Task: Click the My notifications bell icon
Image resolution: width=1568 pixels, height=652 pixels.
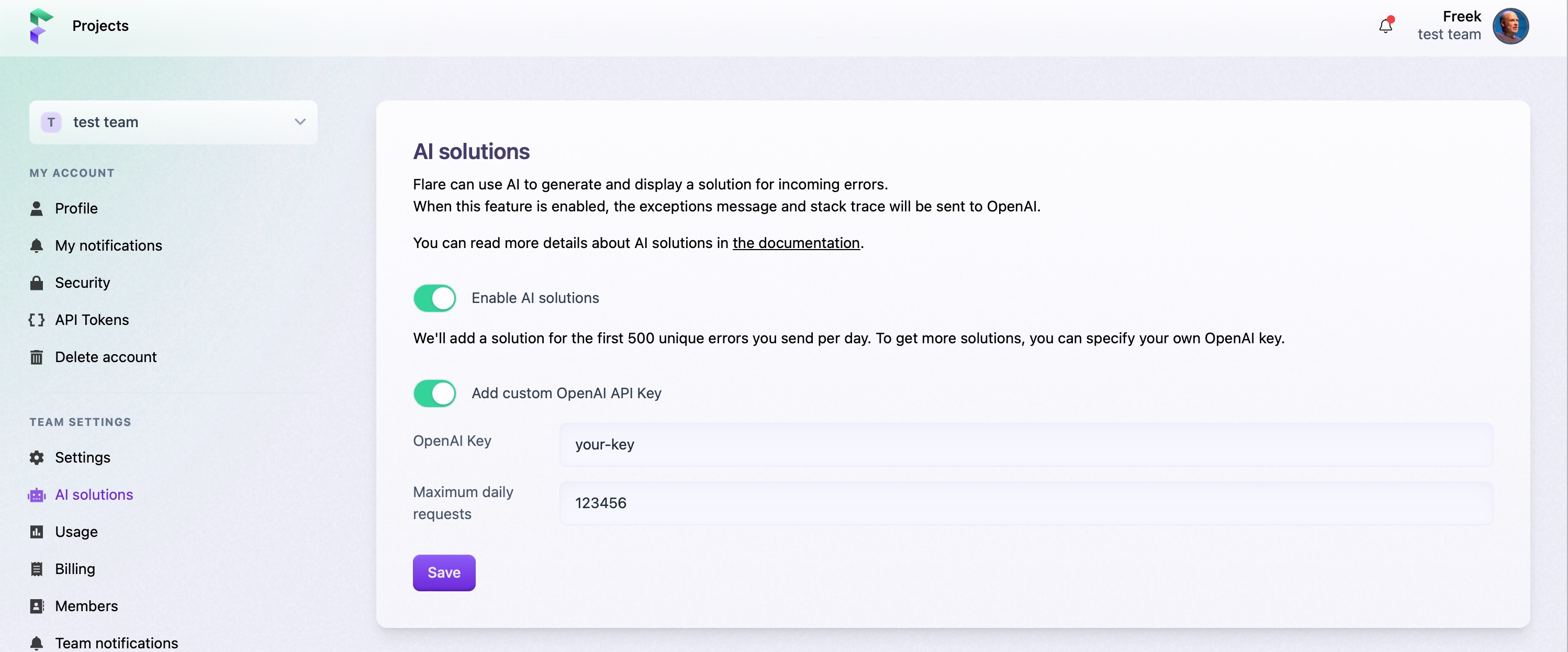Action: point(37,245)
